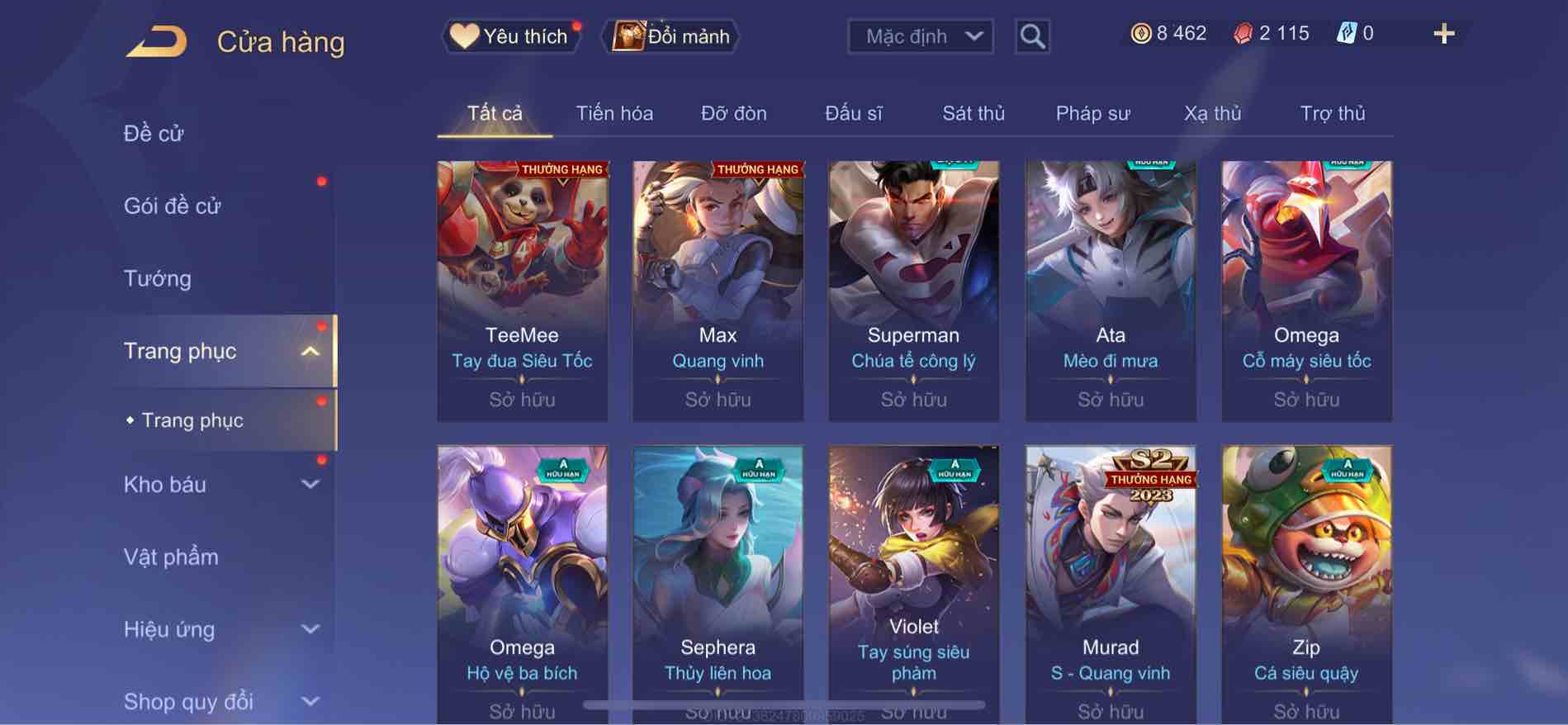Select Murad S - Quang vinh skin card

point(1111,585)
